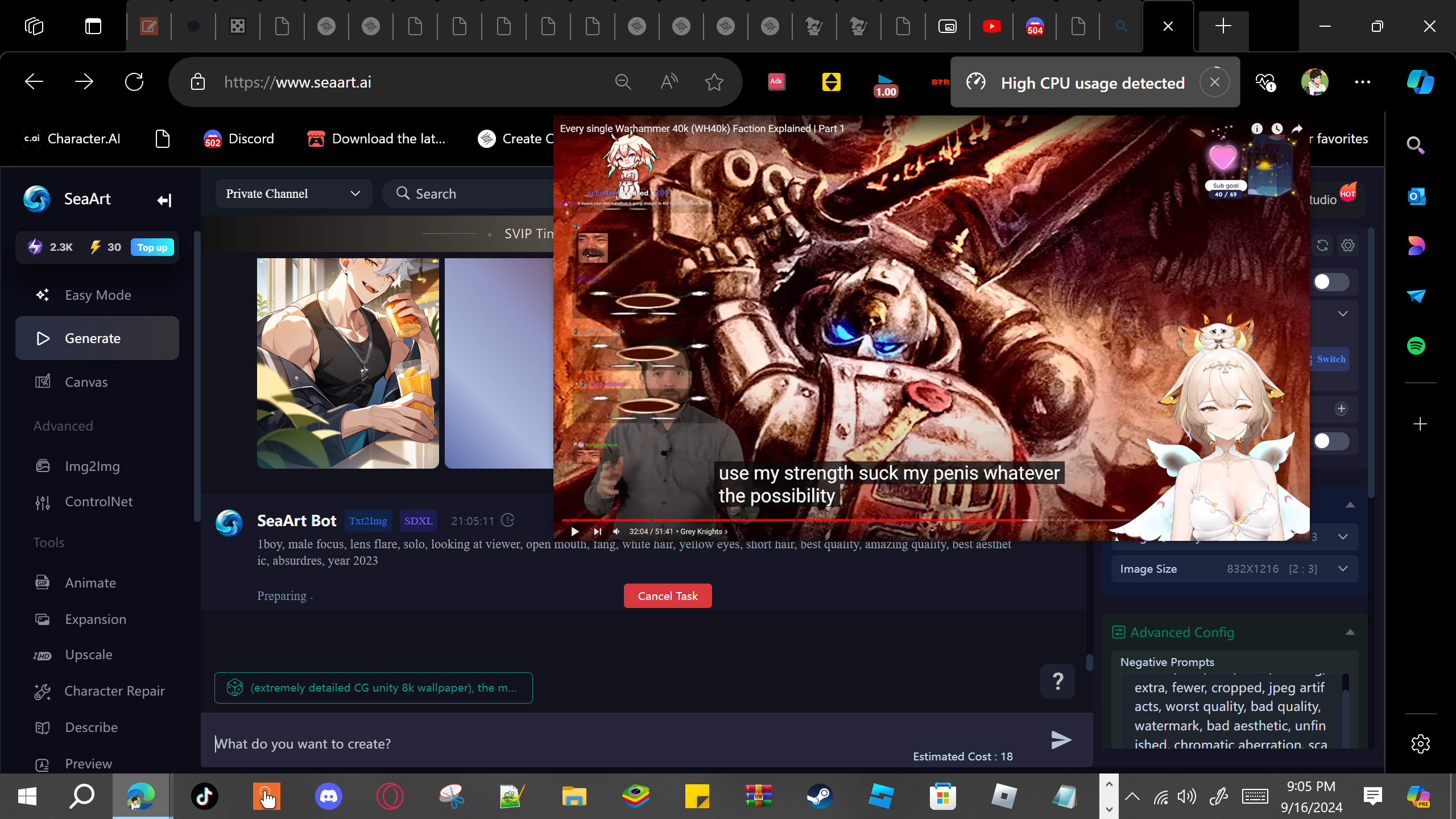
Task: Use the extremely detailed CG wallpaper prompt suggestion
Action: (373, 688)
